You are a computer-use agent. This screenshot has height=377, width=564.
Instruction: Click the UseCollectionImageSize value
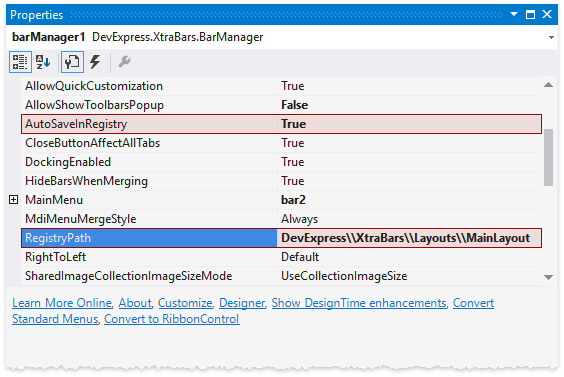pyautogui.click(x=409, y=276)
